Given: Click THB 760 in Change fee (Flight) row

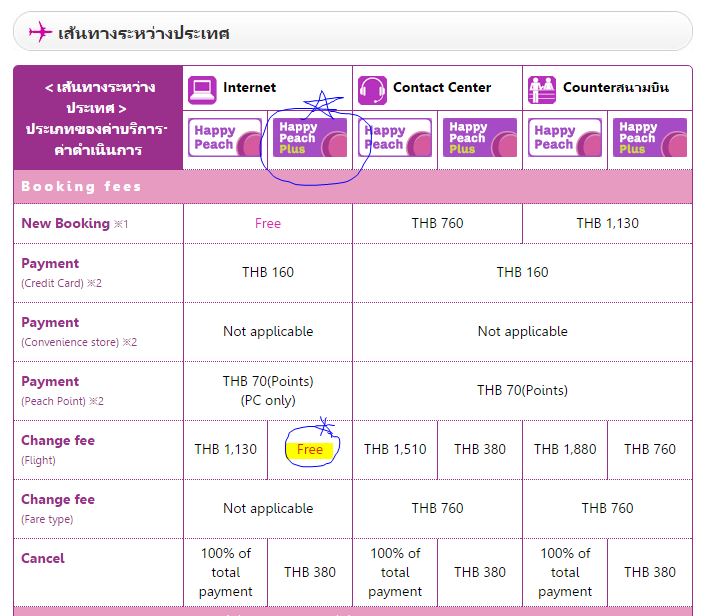Looking at the screenshot, I should (650, 450).
